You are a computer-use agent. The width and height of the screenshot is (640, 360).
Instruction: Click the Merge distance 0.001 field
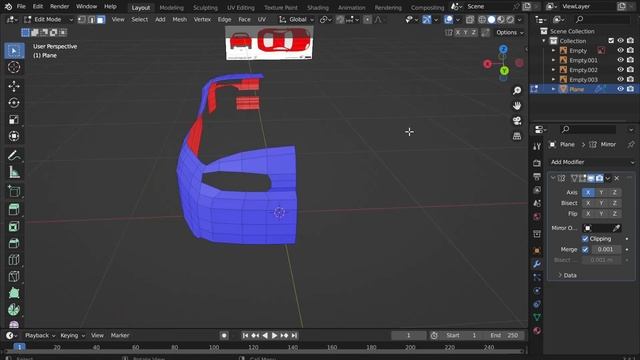pos(606,249)
